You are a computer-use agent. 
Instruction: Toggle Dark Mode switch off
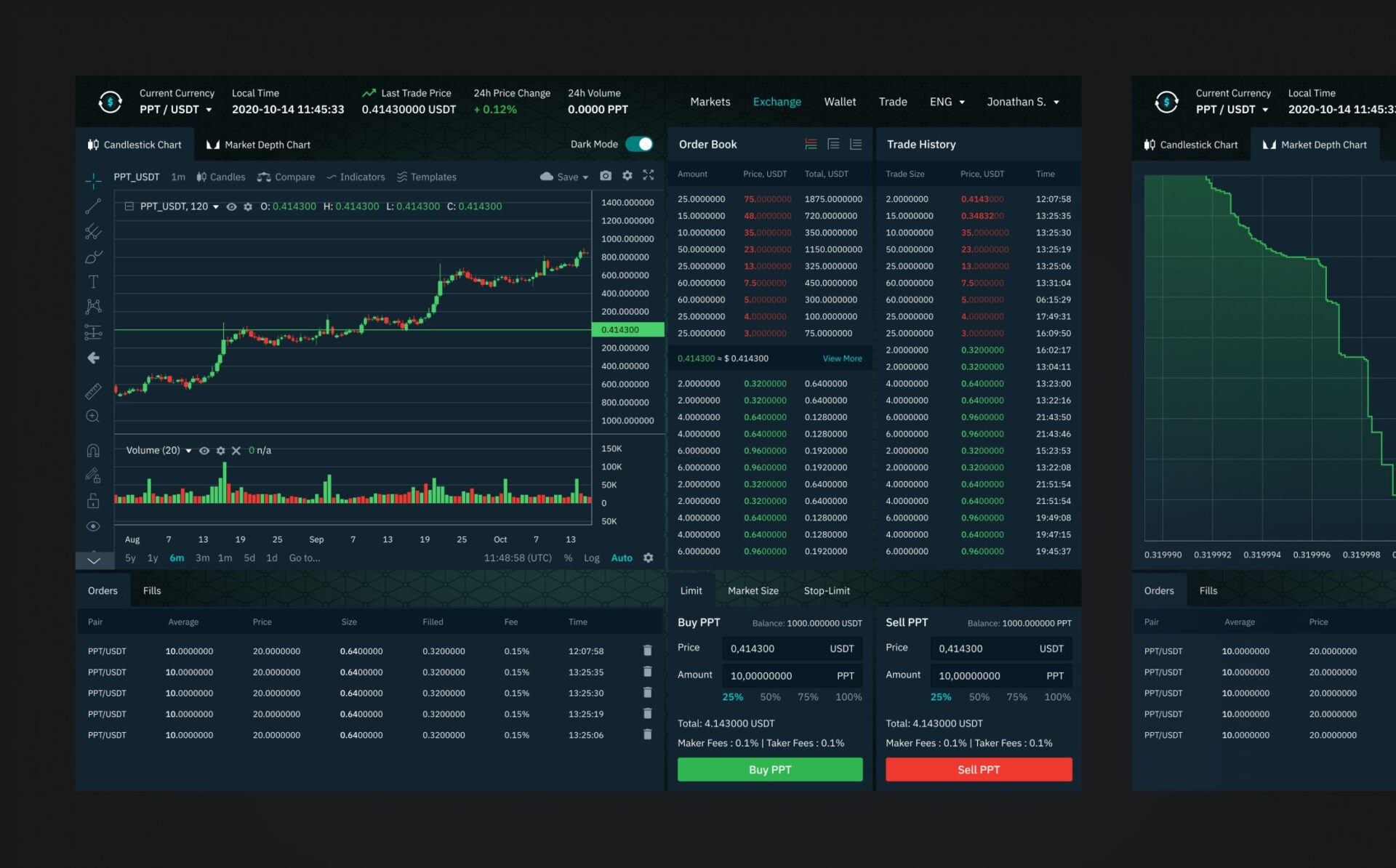(639, 144)
